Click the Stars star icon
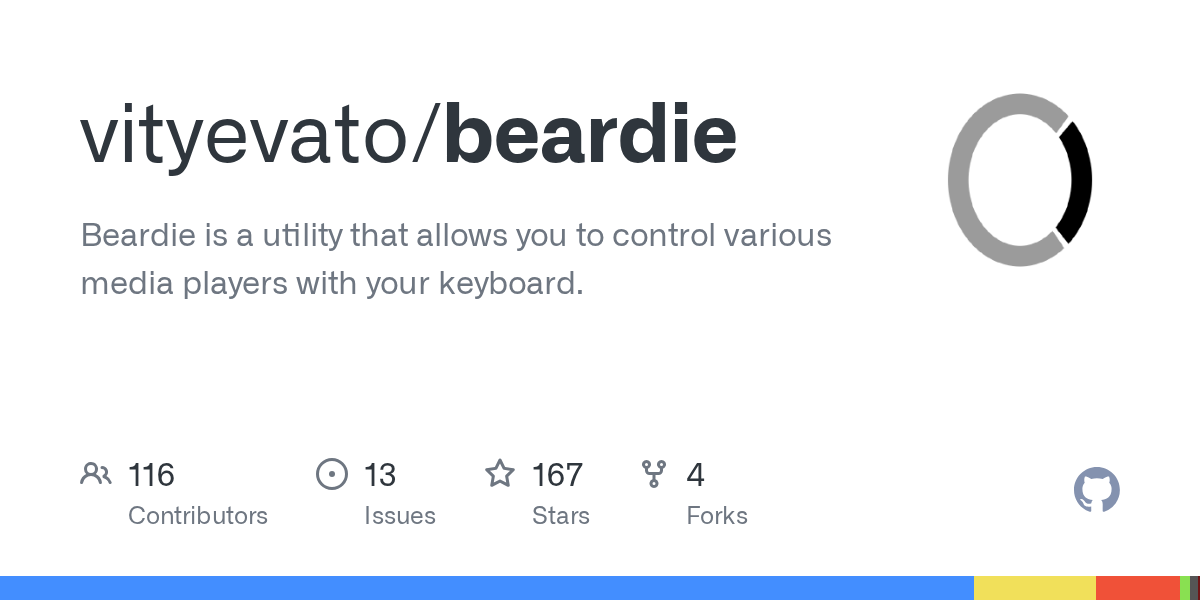1200x600 pixels. point(500,473)
